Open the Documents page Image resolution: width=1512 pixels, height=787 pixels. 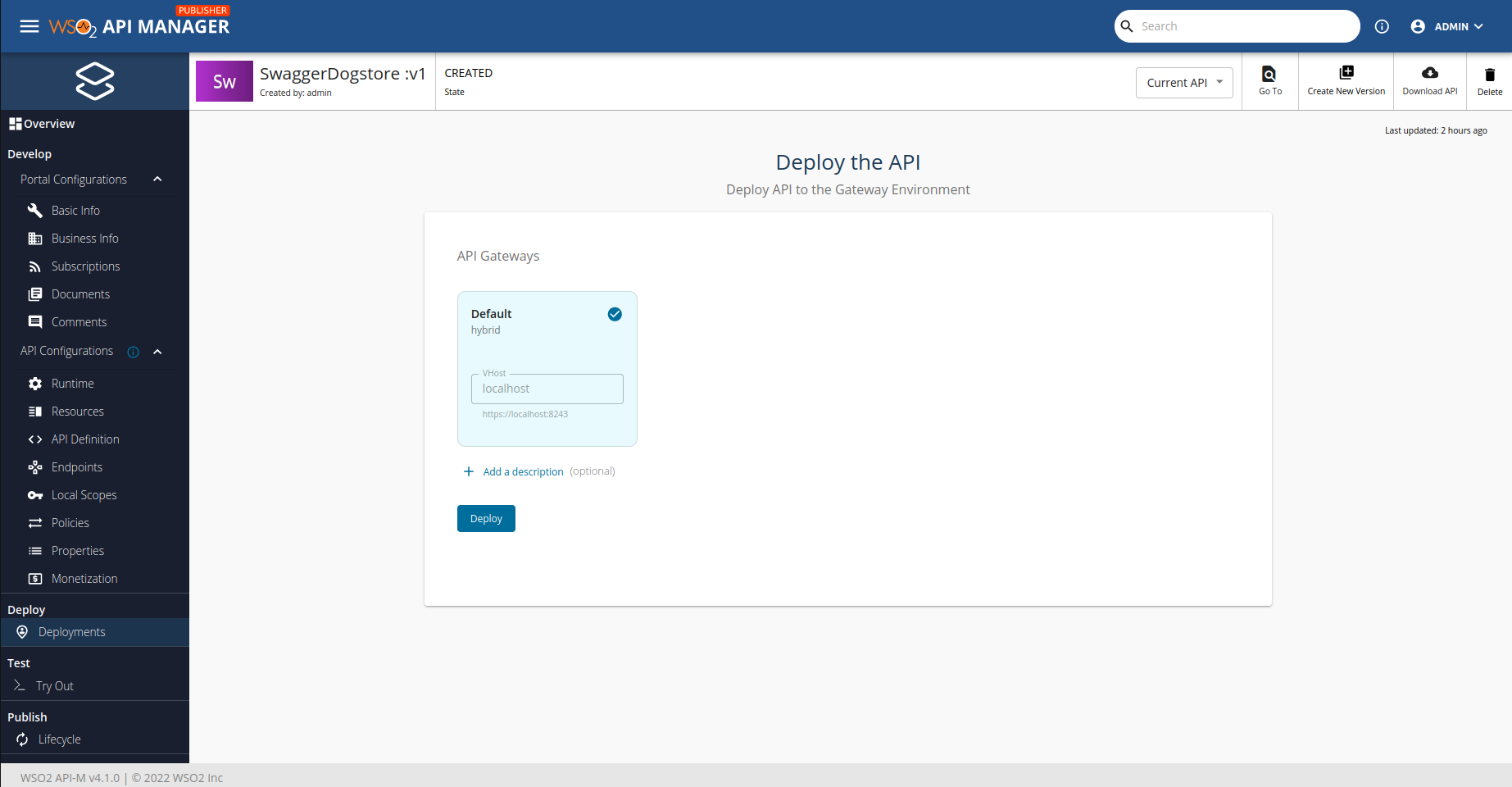point(80,294)
